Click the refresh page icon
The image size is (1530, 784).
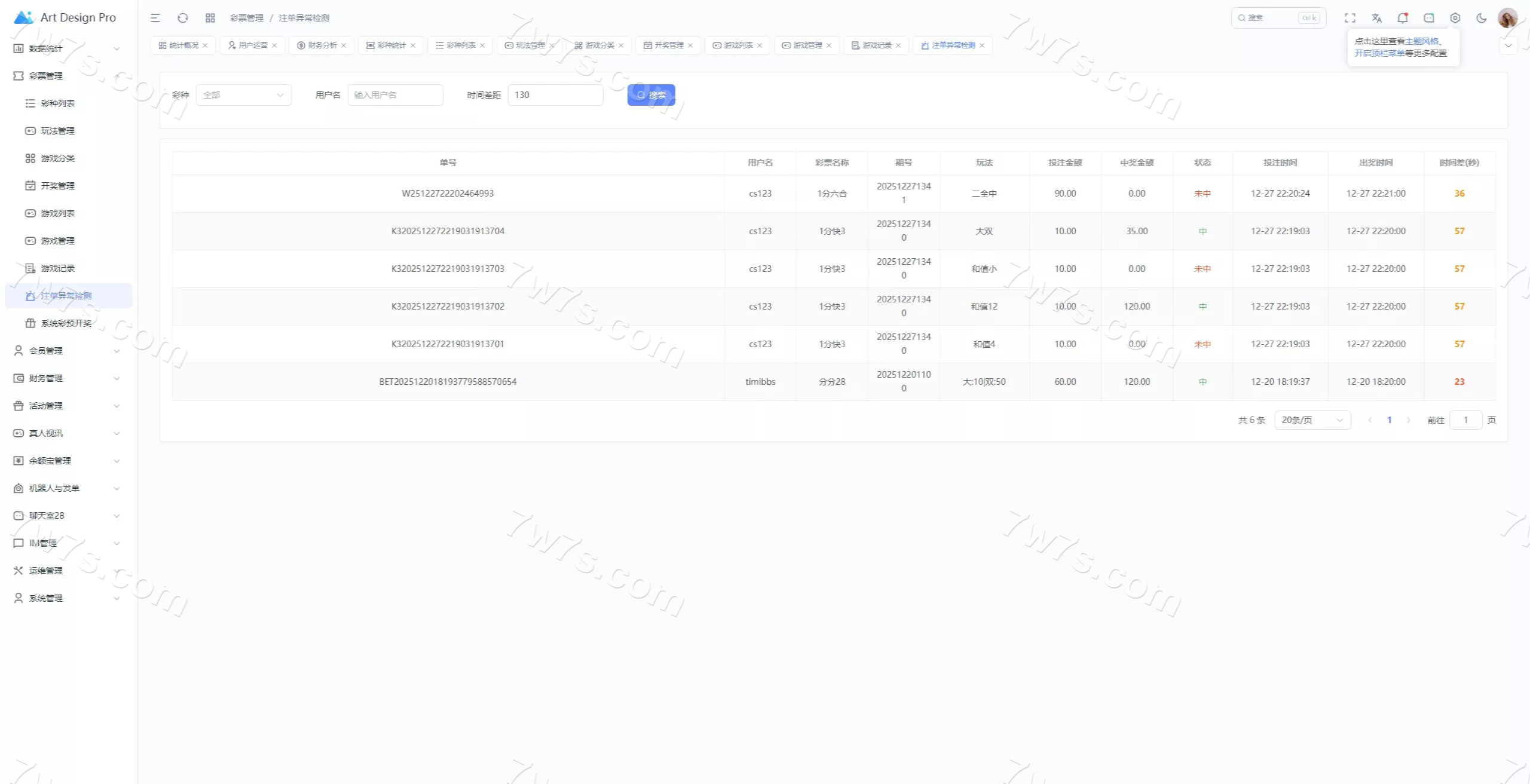[x=183, y=18]
